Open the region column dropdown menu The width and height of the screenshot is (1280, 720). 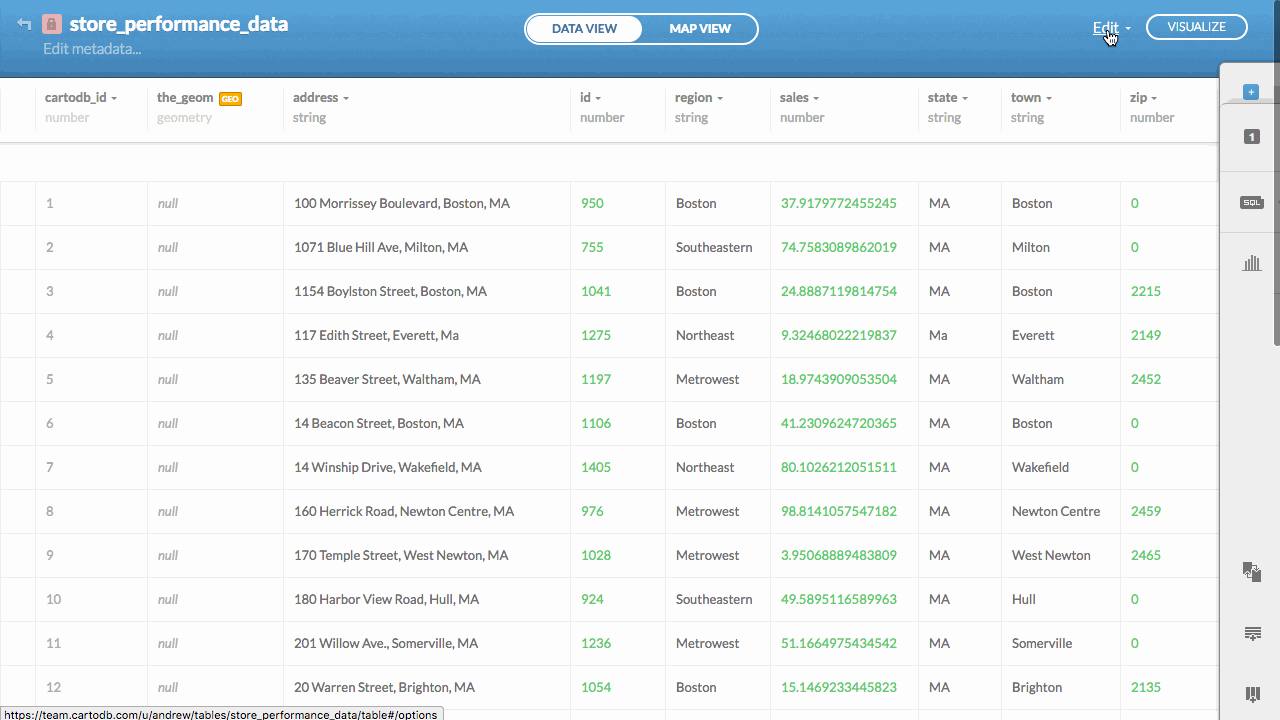coord(719,97)
